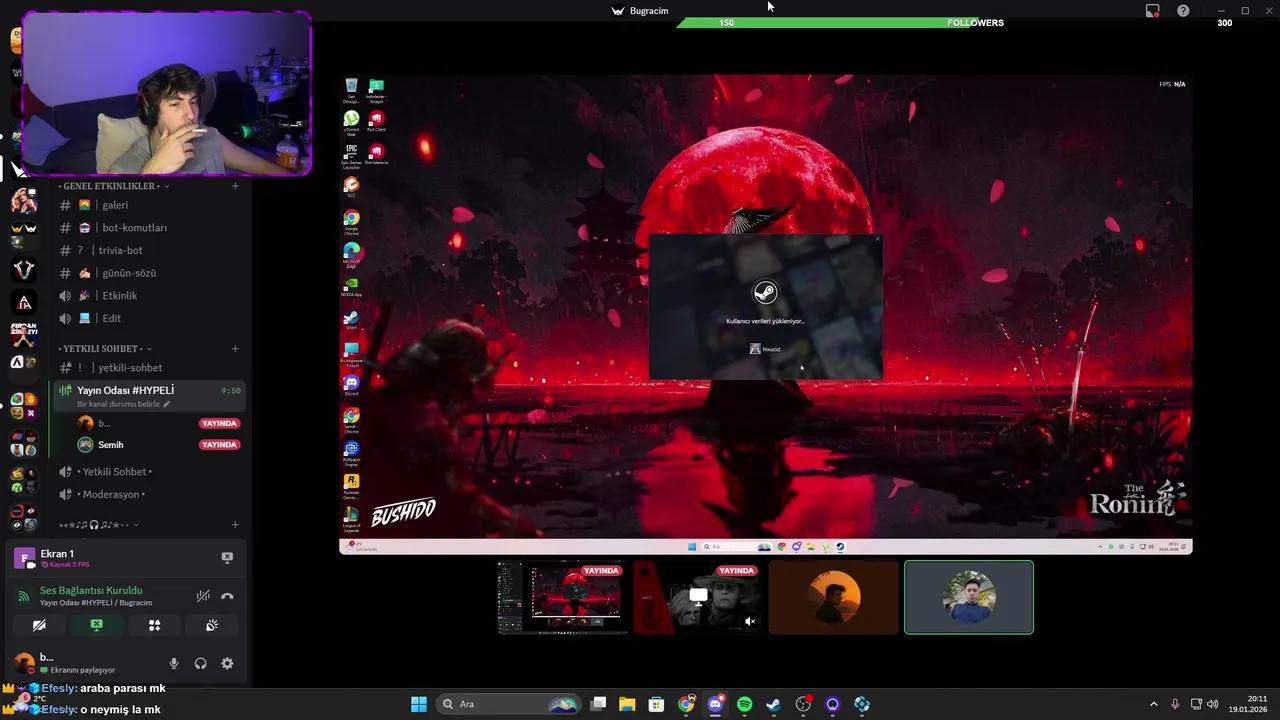This screenshot has height=720, width=1280.
Task: Select participant tile with orange background
Action: point(834,597)
